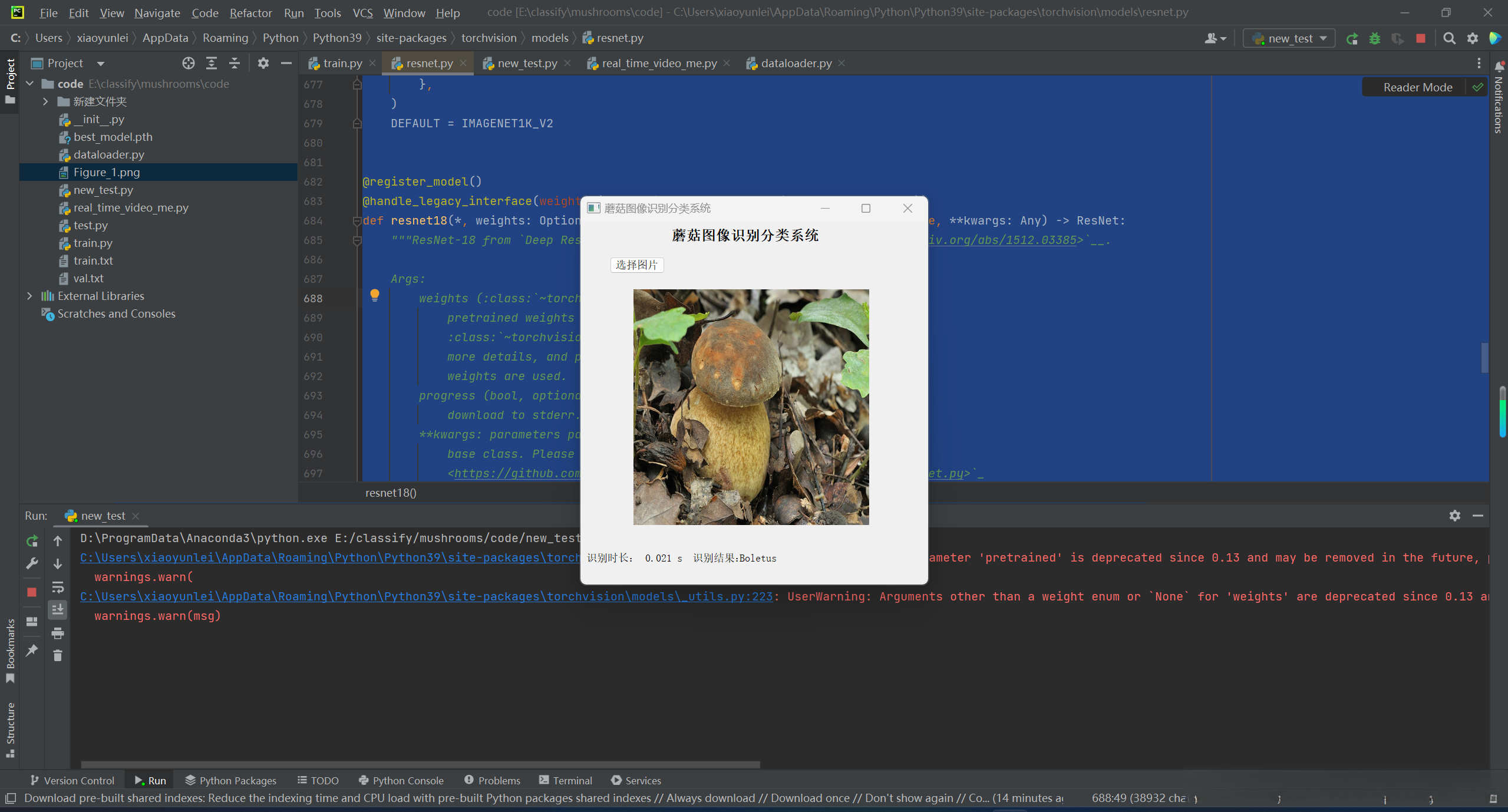1508x812 pixels.
Task: Select best_model.pth in project tree
Action: 113,137
